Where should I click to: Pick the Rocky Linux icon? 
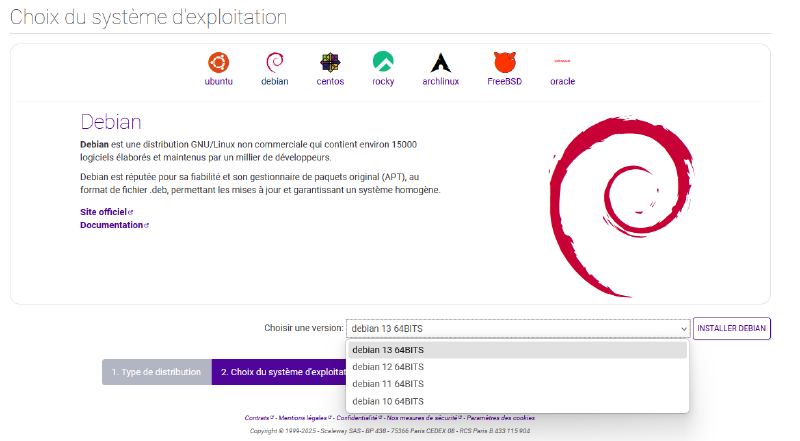click(383, 62)
